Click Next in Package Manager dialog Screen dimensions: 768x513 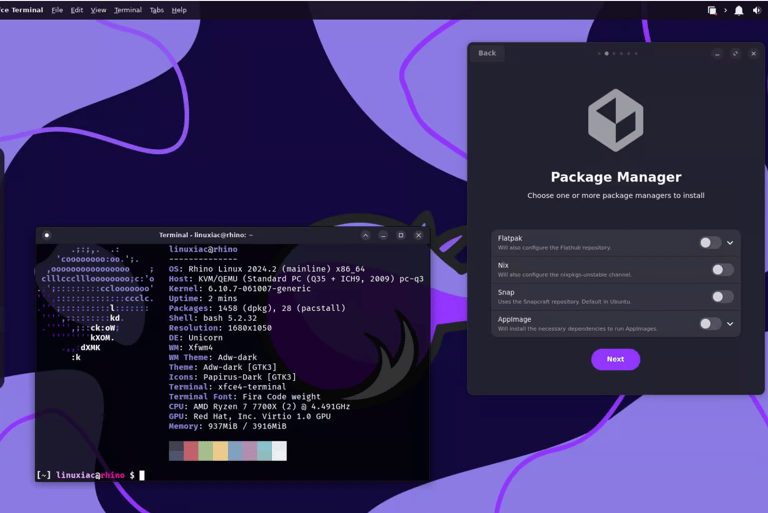(x=615, y=359)
